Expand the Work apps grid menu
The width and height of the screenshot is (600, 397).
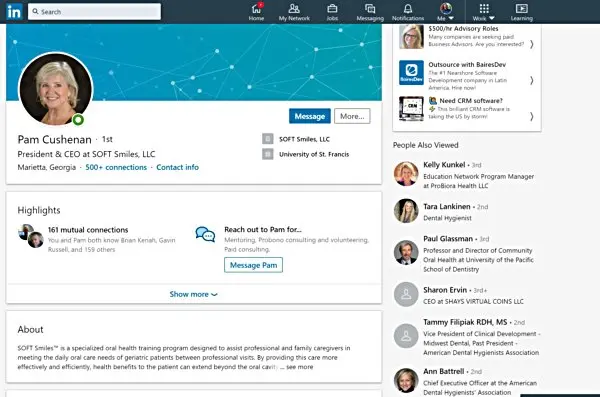(484, 12)
